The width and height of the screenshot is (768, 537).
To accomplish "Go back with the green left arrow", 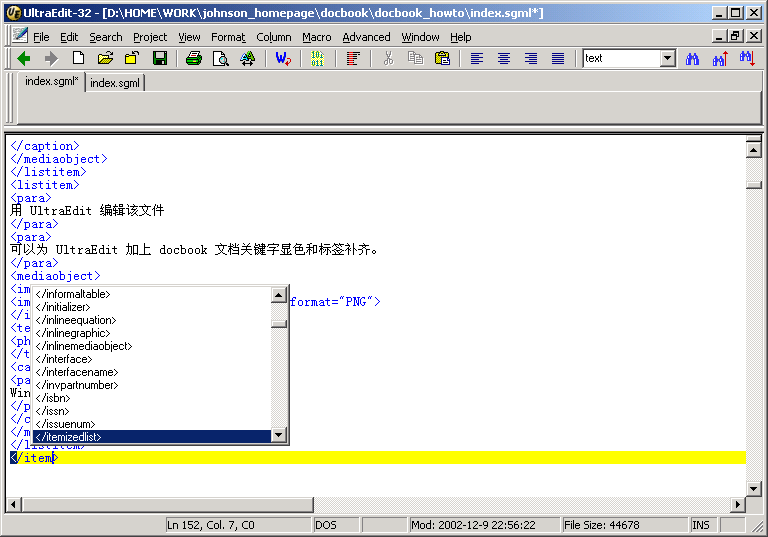I will (24, 59).
